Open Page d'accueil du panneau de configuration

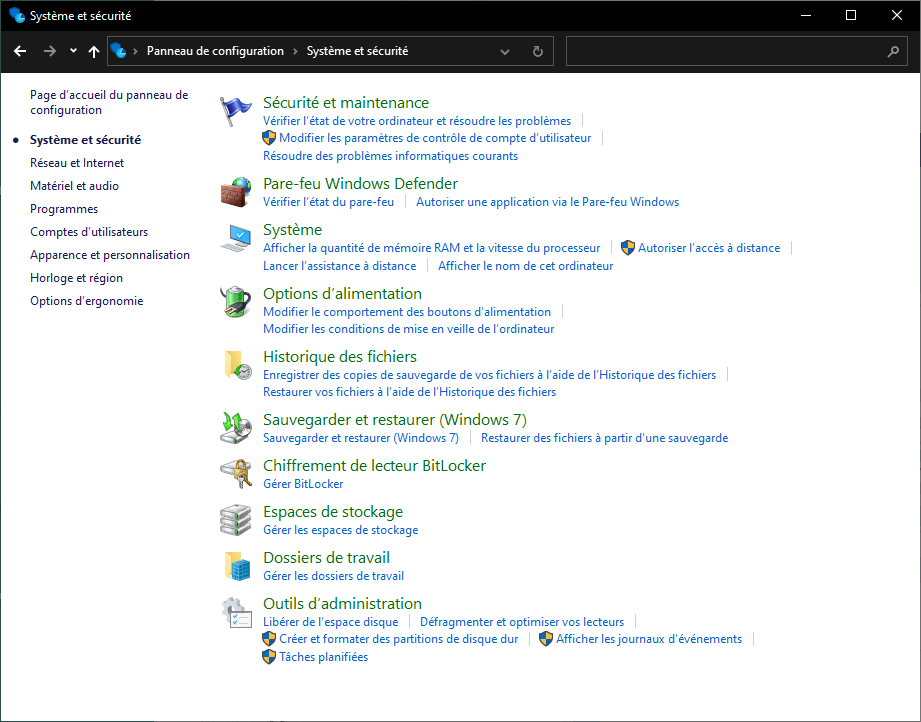pos(109,102)
